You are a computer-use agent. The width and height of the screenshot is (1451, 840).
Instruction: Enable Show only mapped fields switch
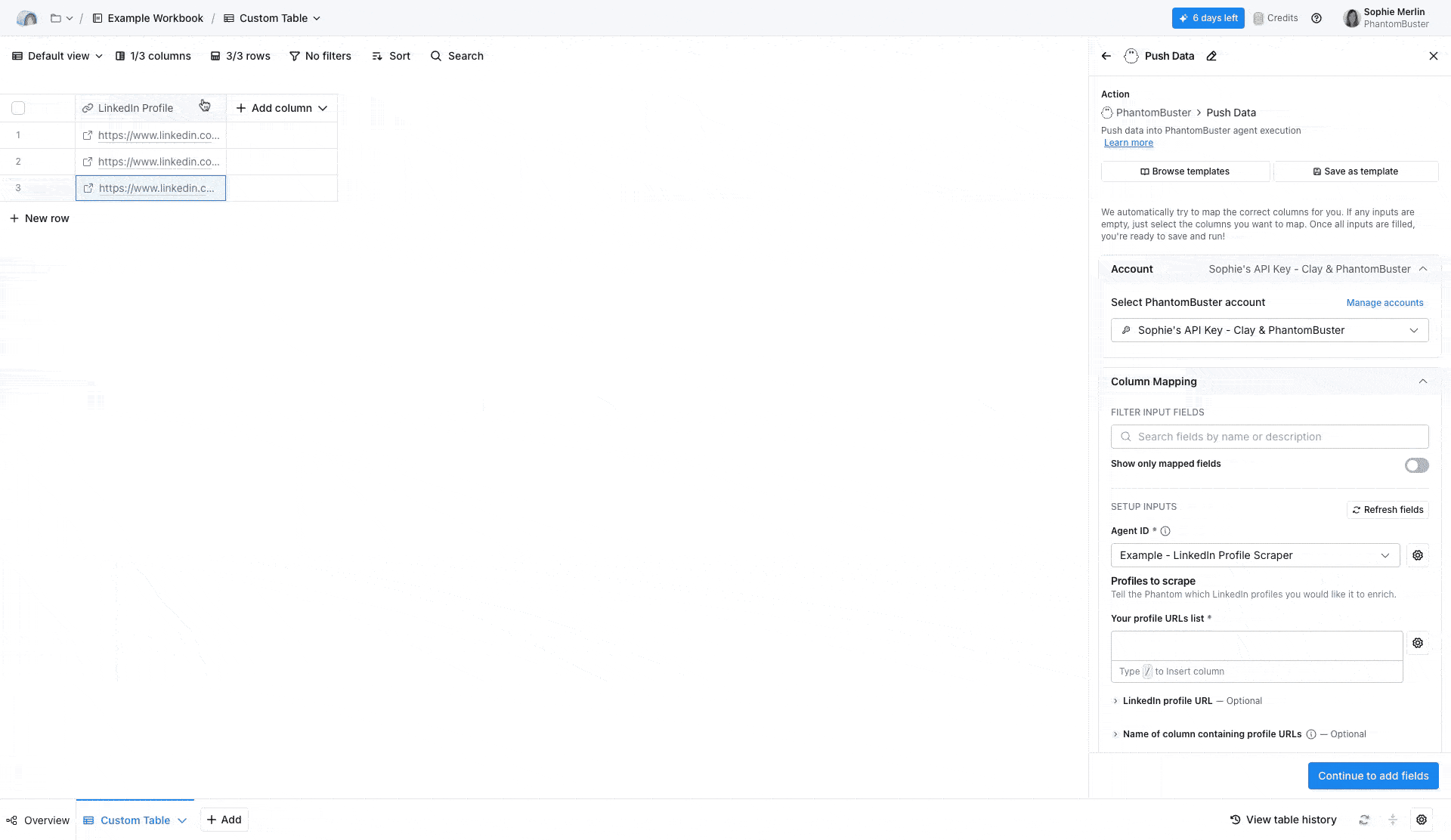(1417, 465)
